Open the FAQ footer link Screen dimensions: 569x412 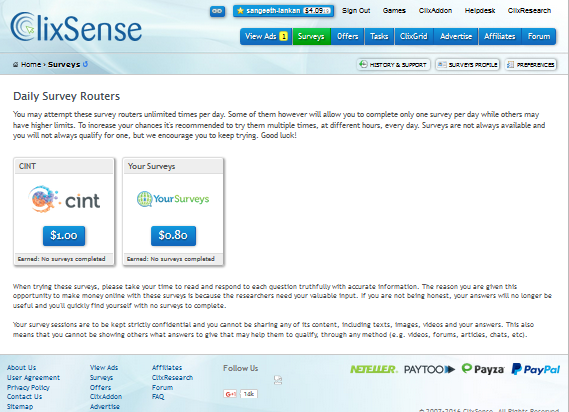pyautogui.click(x=158, y=397)
